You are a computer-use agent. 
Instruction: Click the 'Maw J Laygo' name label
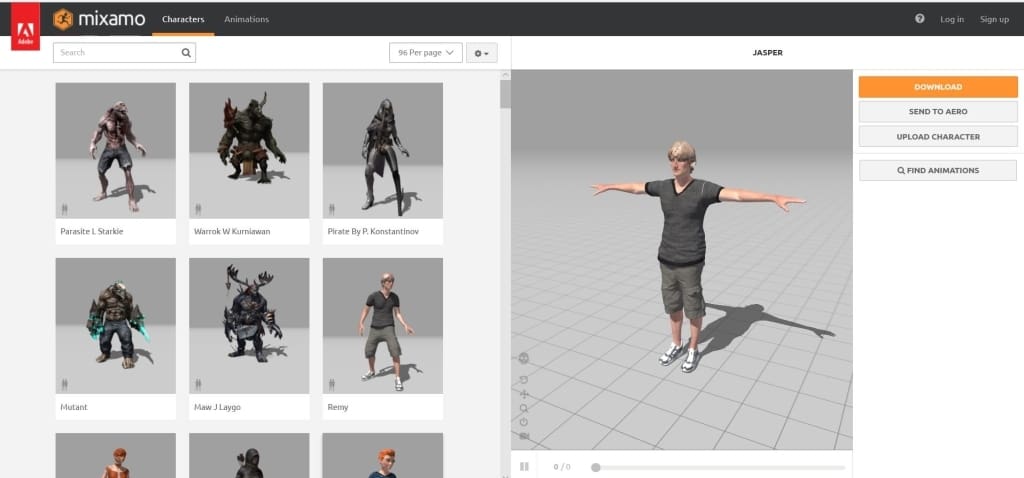pos(217,407)
